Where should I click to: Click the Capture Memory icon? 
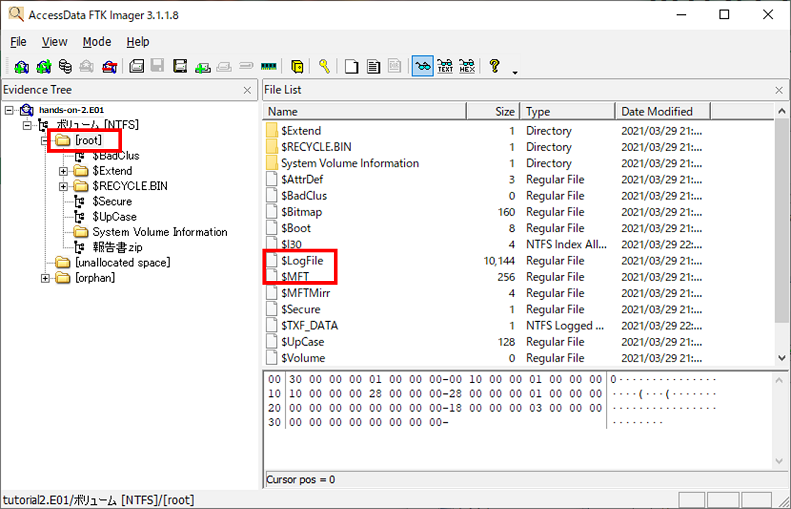269,66
